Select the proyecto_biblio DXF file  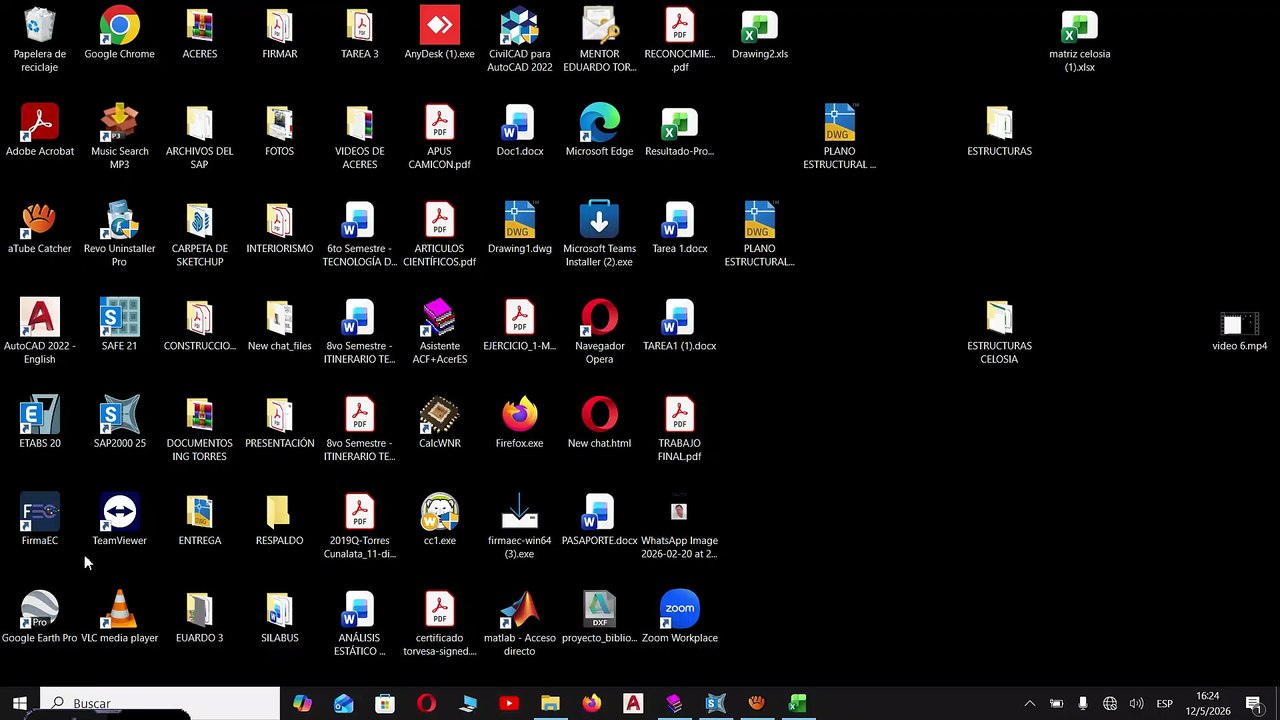[x=600, y=617]
